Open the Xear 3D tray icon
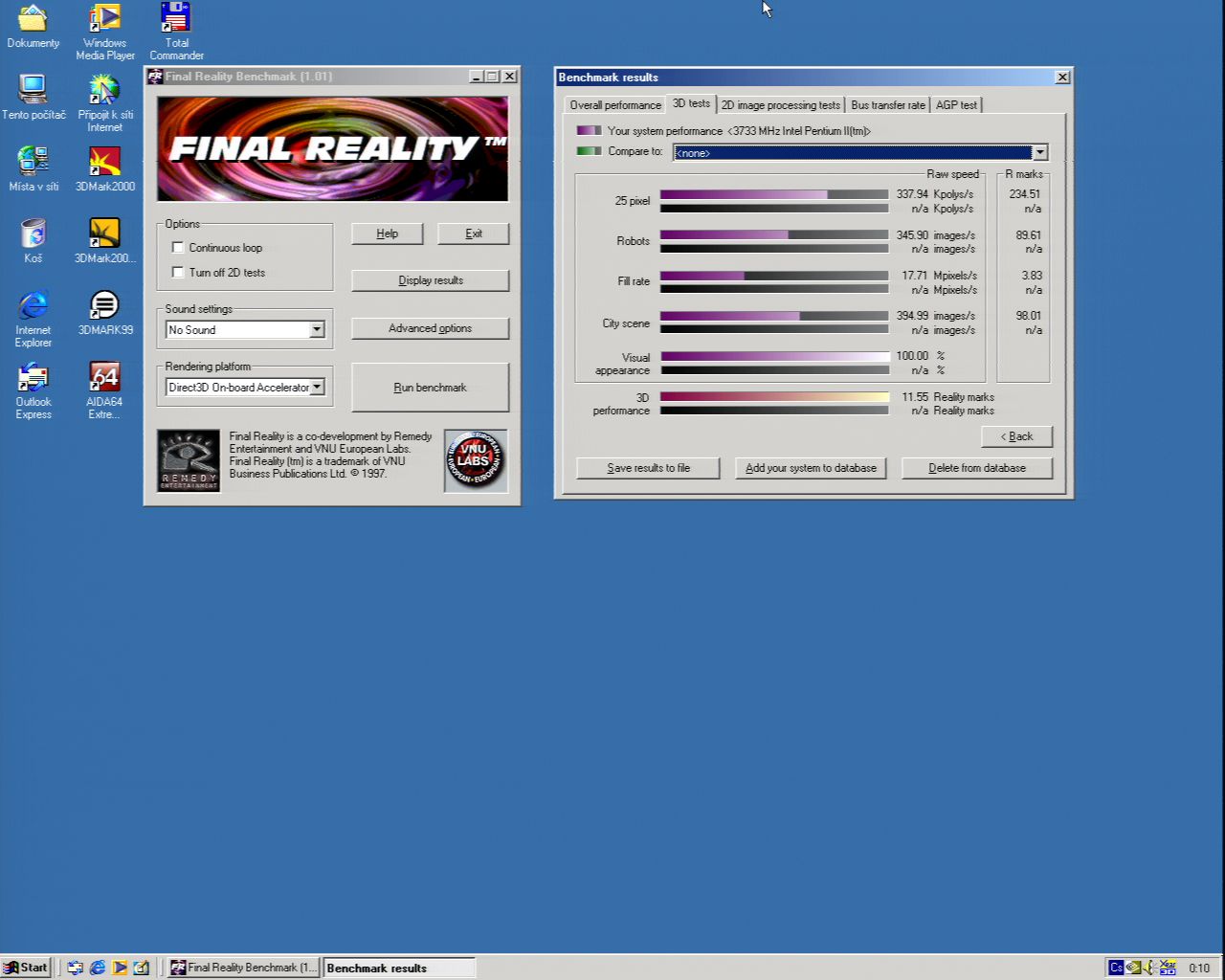Image resolution: width=1225 pixels, height=980 pixels. point(1168,968)
